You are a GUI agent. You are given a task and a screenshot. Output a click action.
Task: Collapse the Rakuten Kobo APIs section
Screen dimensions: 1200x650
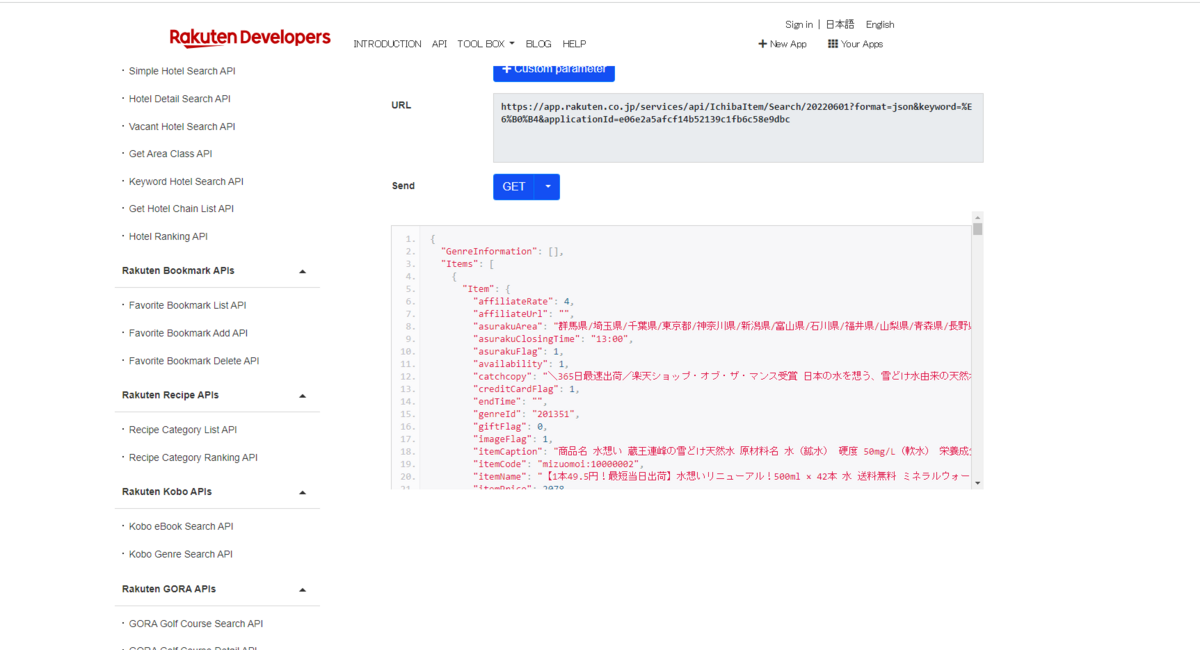click(x=302, y=492)
